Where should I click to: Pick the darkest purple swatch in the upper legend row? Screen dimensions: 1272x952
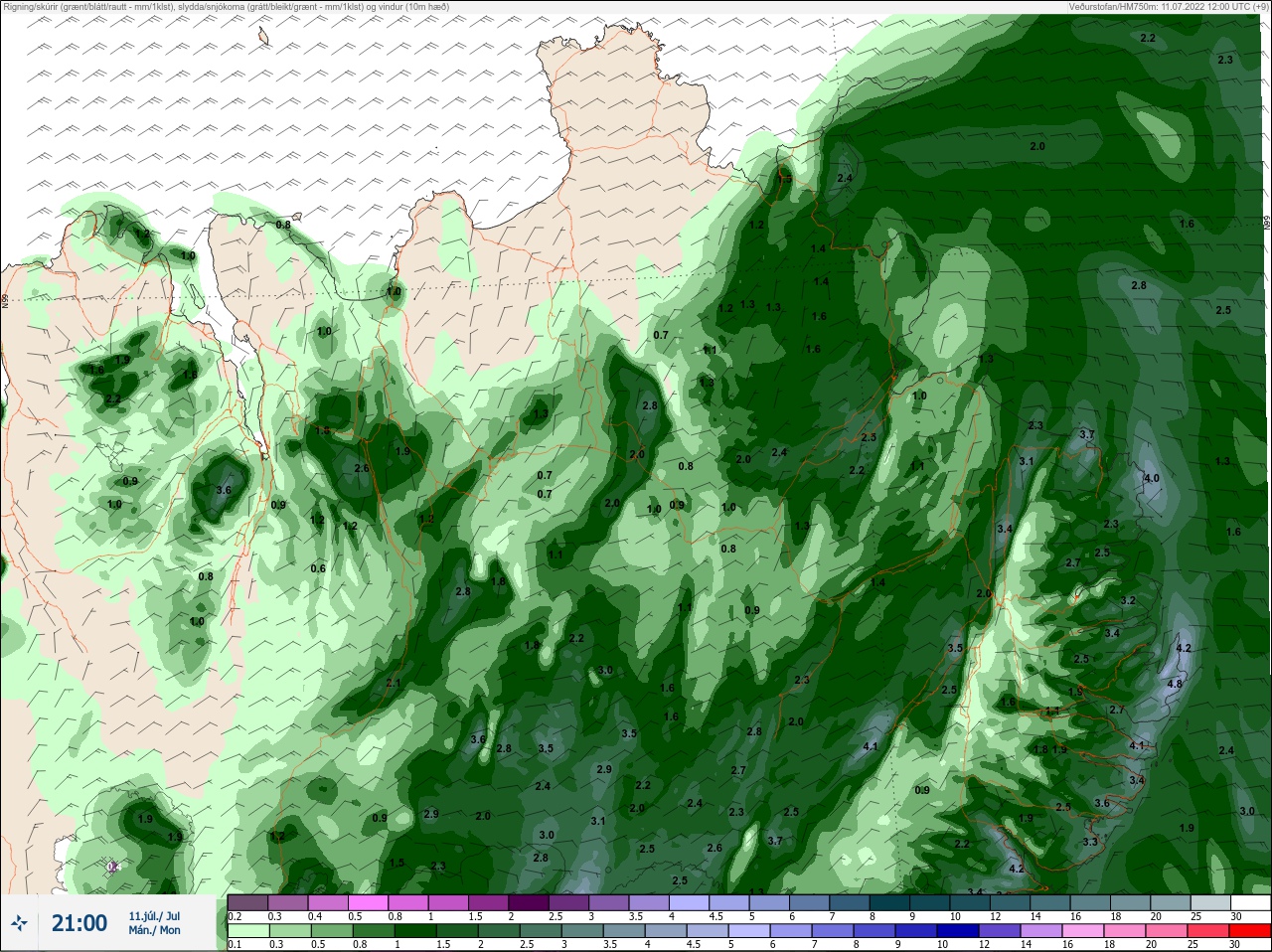529,902
